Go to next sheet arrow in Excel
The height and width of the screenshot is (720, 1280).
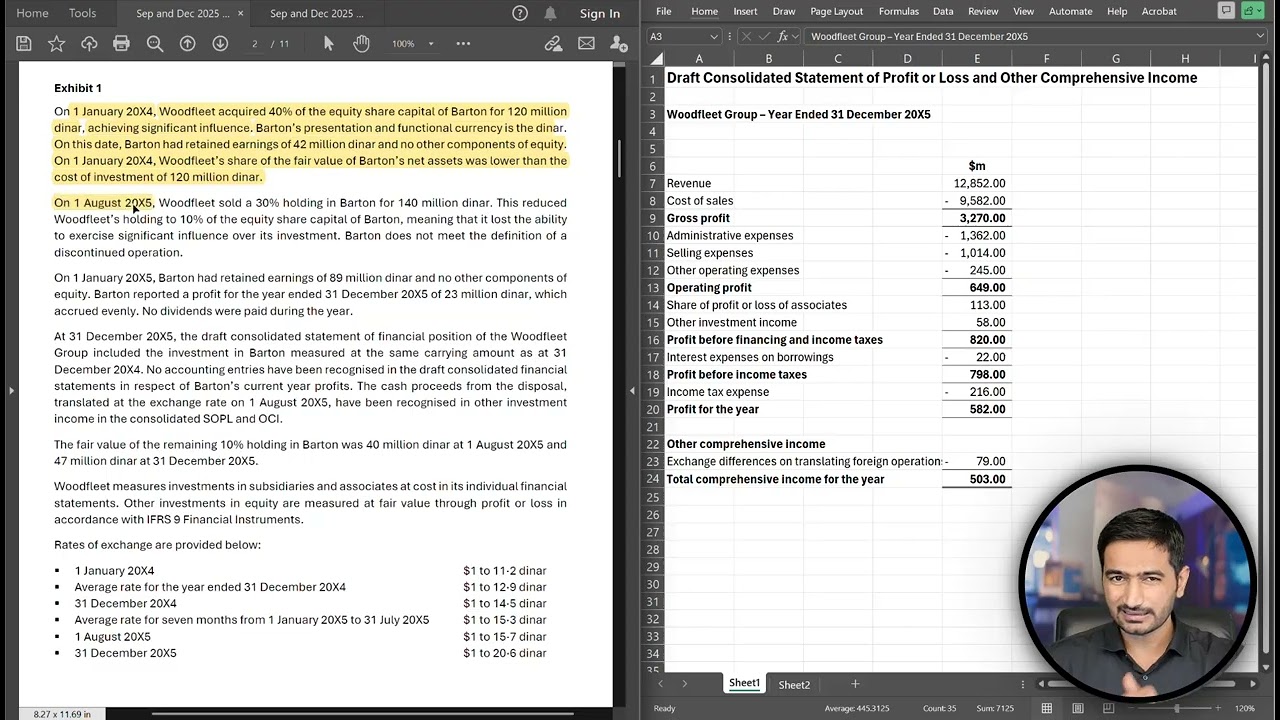point(685,684)
